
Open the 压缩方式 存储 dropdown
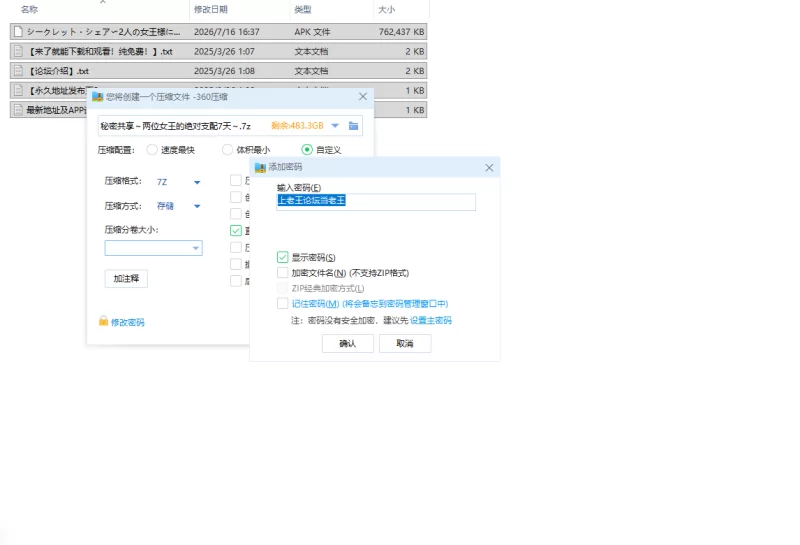pos(197,206)
